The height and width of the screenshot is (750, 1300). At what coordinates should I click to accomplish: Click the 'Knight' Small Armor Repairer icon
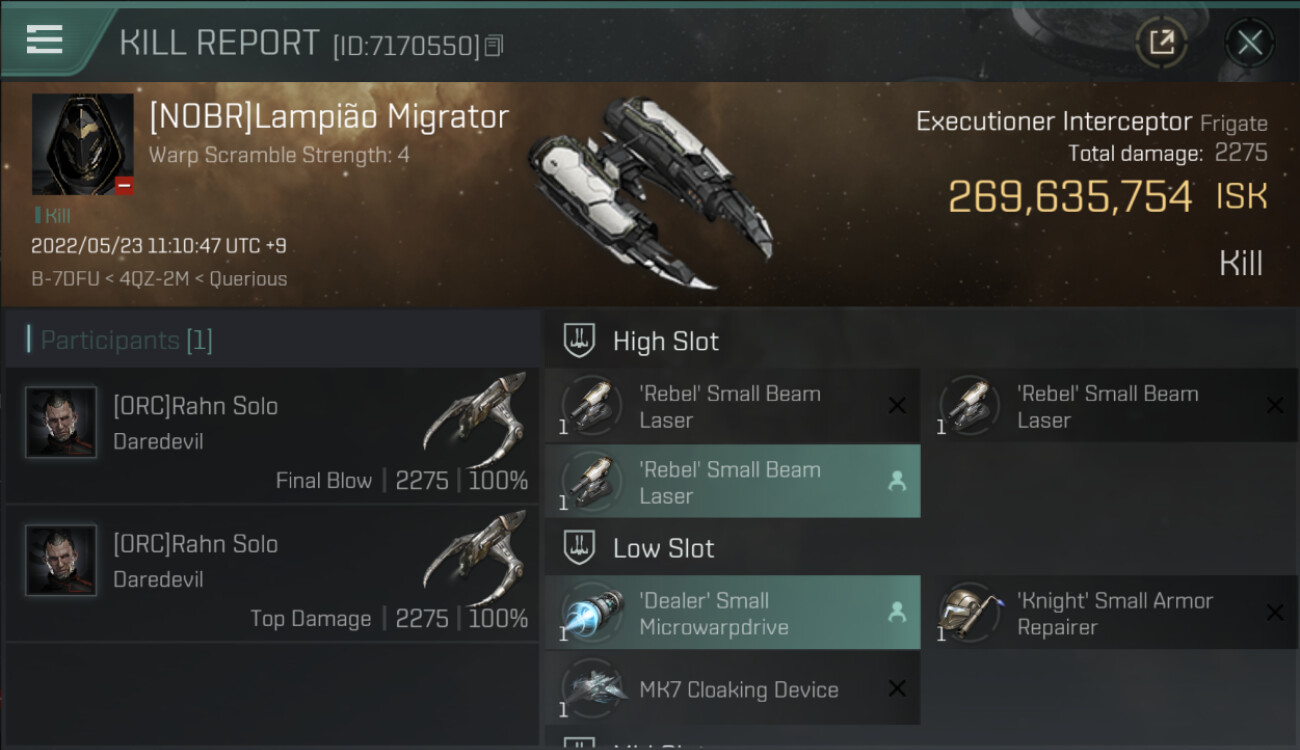pos(970,613)
